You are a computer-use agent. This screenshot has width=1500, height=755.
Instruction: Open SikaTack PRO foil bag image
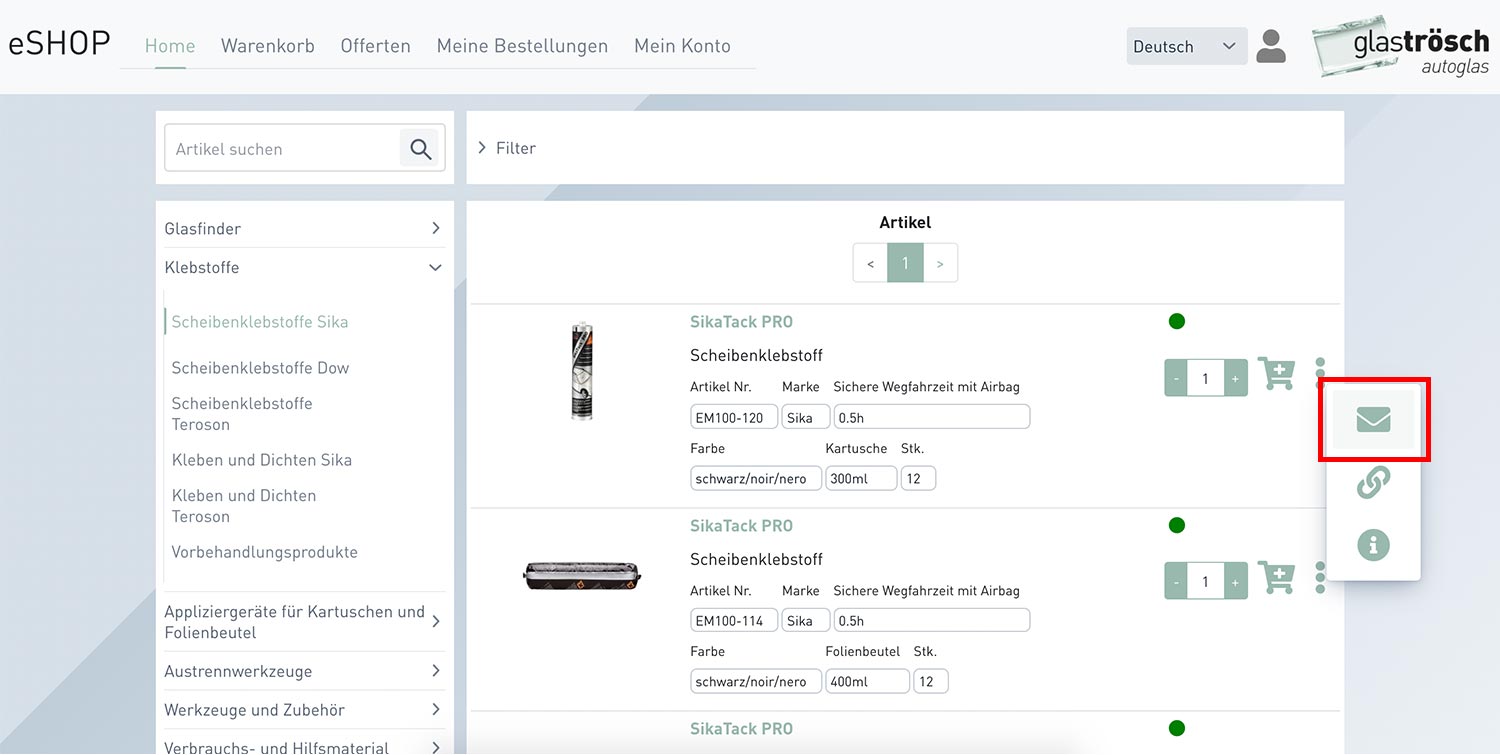click(x=582, y=575)
